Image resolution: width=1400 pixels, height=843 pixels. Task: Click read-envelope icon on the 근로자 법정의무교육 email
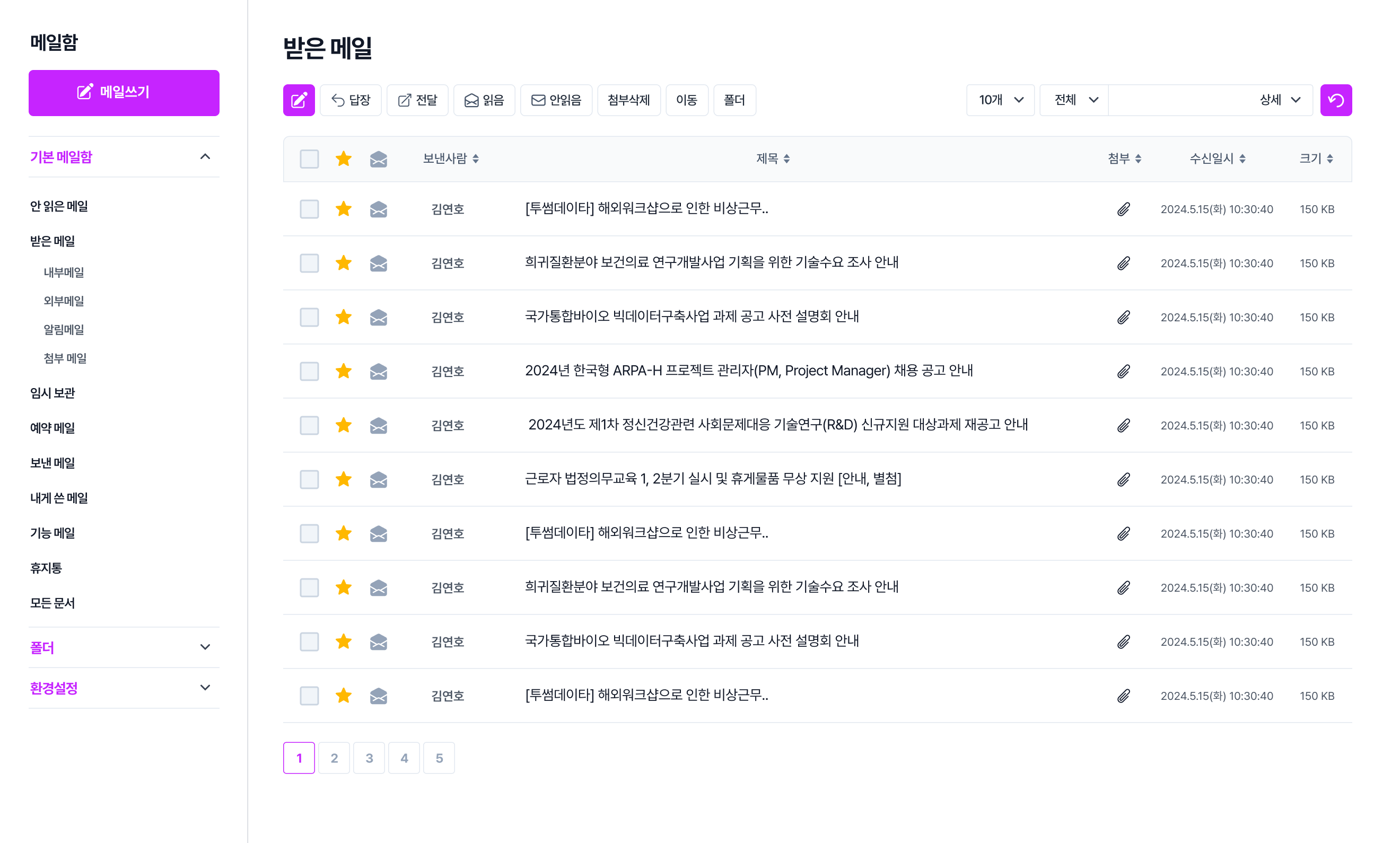pos(379,480)
